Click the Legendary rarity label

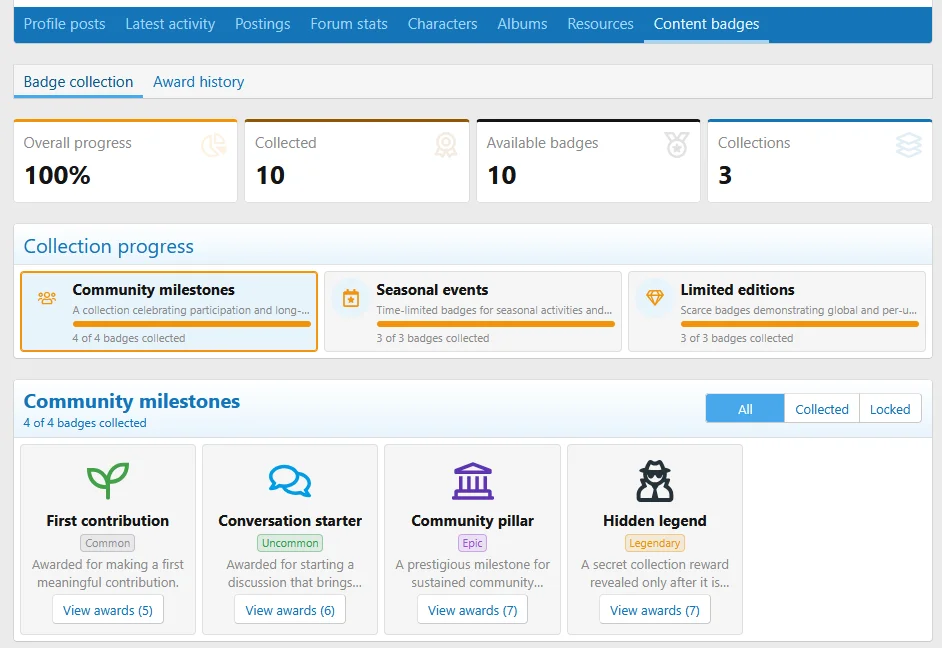click(655, 543)
